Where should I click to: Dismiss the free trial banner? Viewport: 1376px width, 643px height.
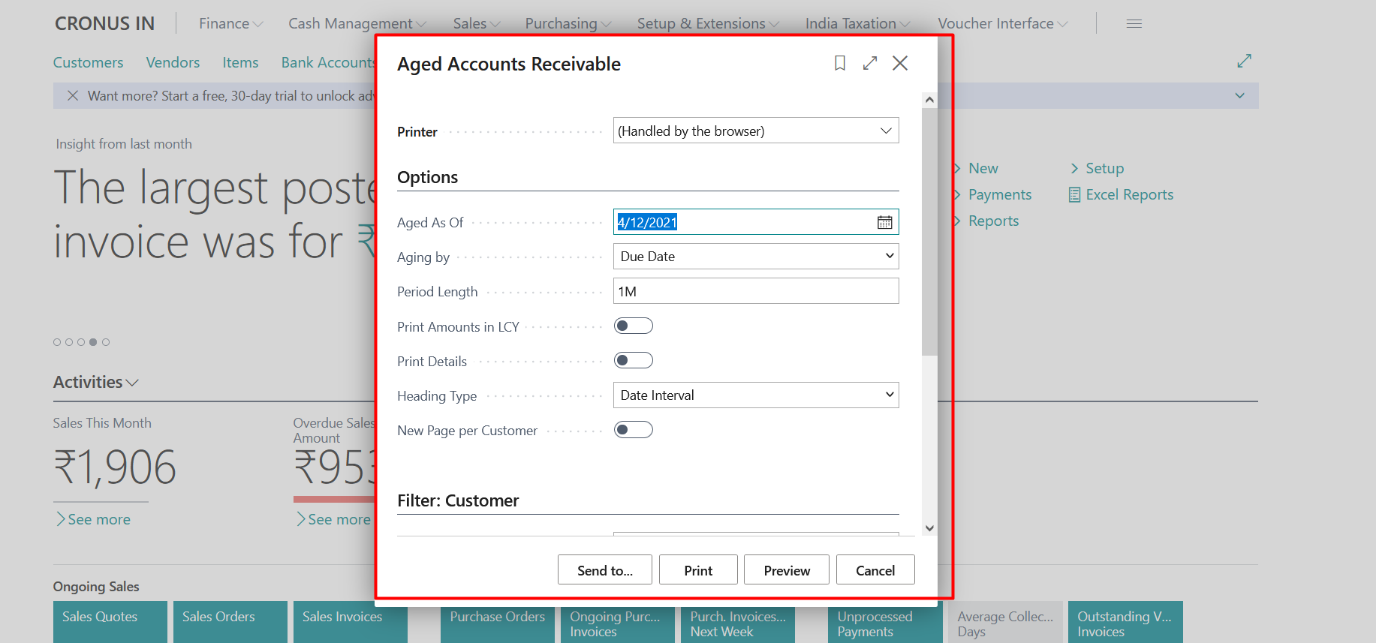pos(71,95)
